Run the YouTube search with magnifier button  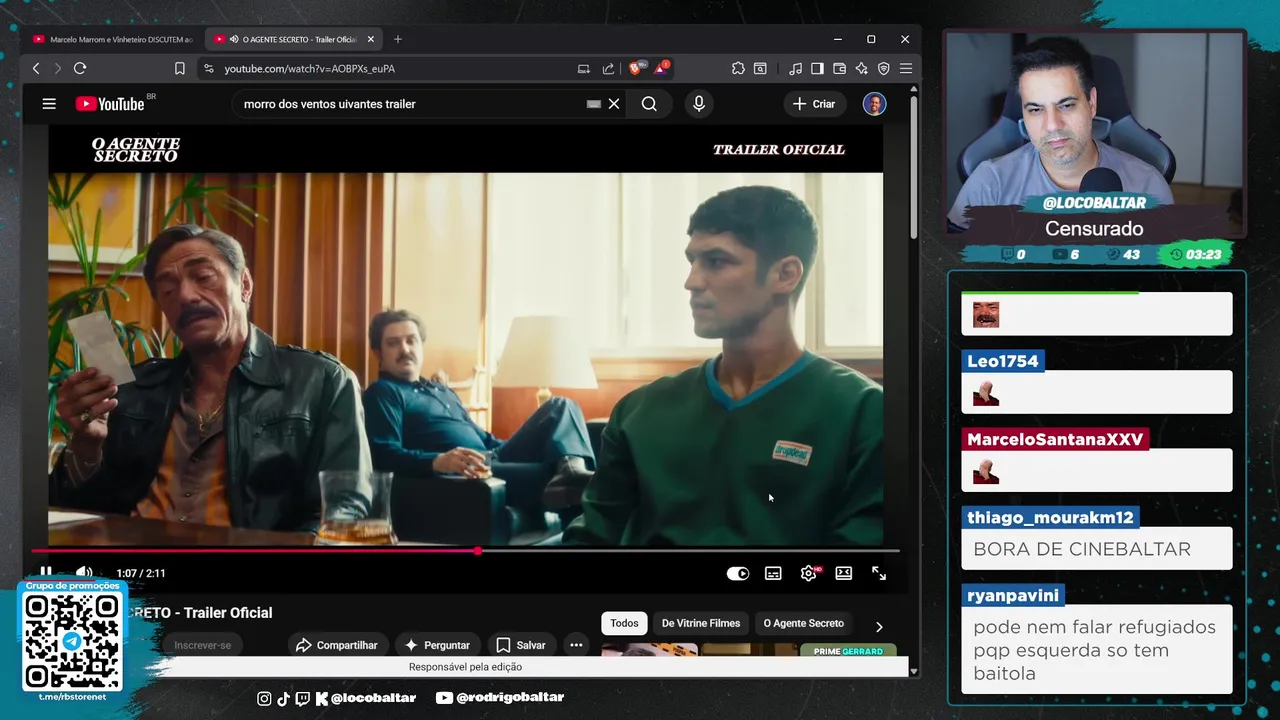click(649, 104)
